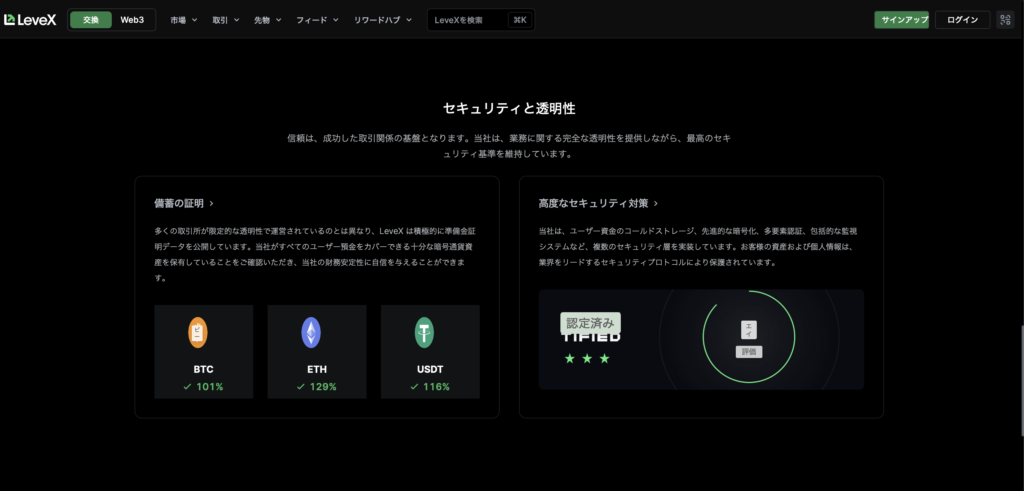Viewport: 1024px width, 491px height.
Task: Click the 116% reserve value
Action: [x=436, y=387]
